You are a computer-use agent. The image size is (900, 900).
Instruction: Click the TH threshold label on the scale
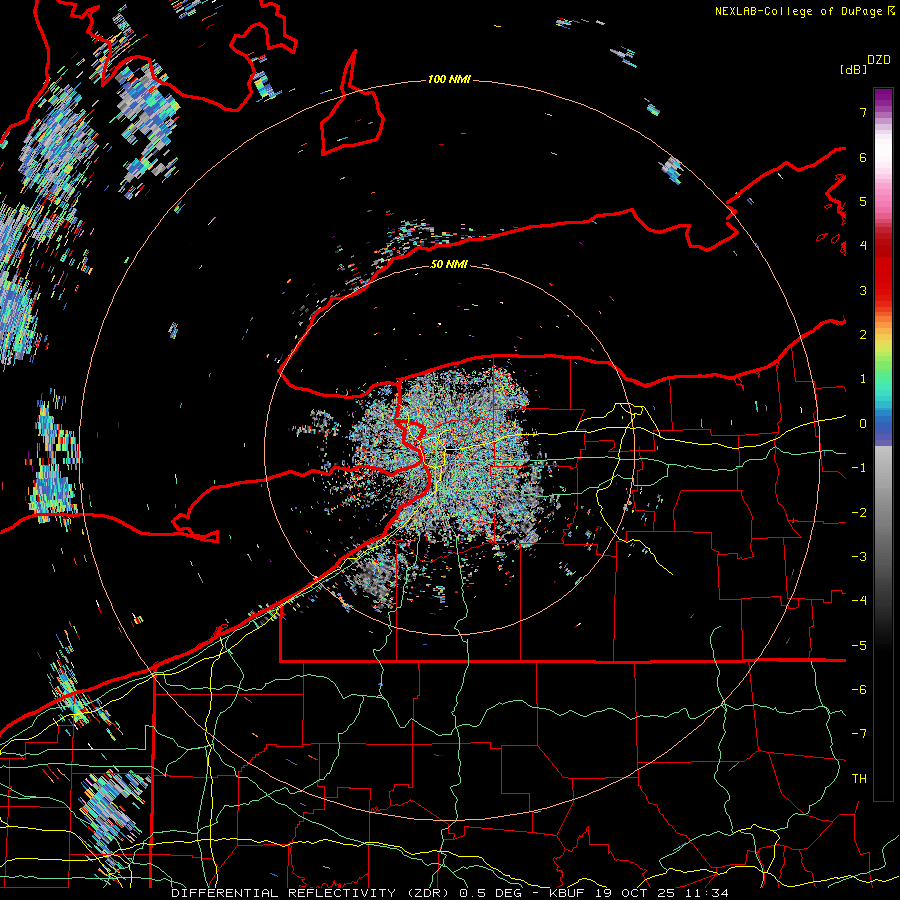[859, 779]
